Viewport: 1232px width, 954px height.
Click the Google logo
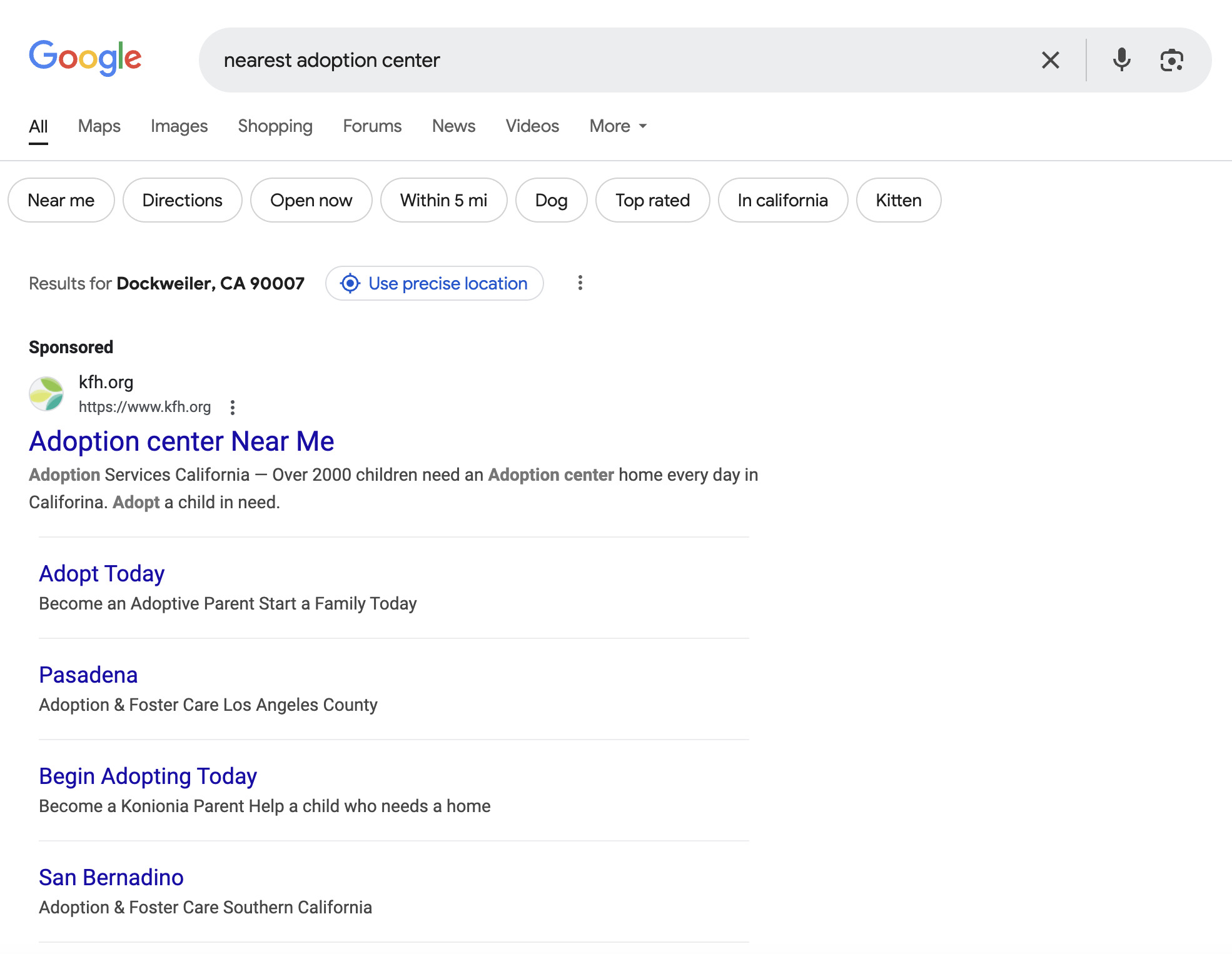pos(85,58)
